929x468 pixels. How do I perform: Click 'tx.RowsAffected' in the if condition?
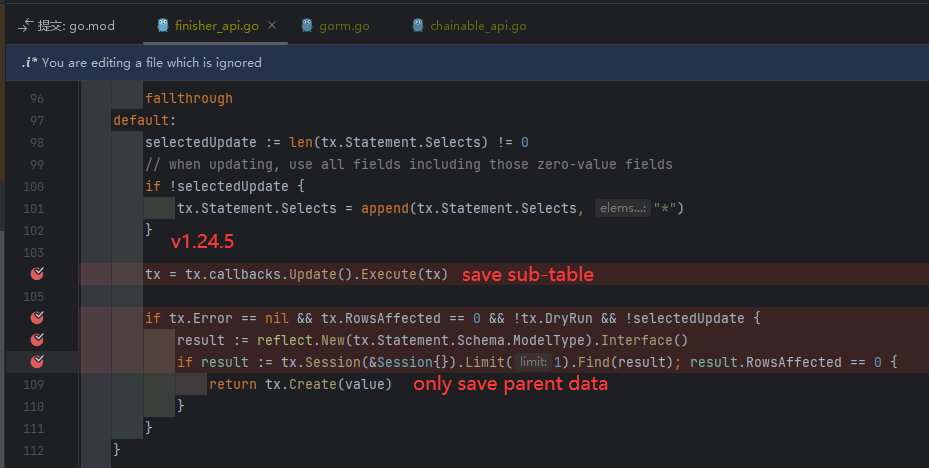point(381,318)
